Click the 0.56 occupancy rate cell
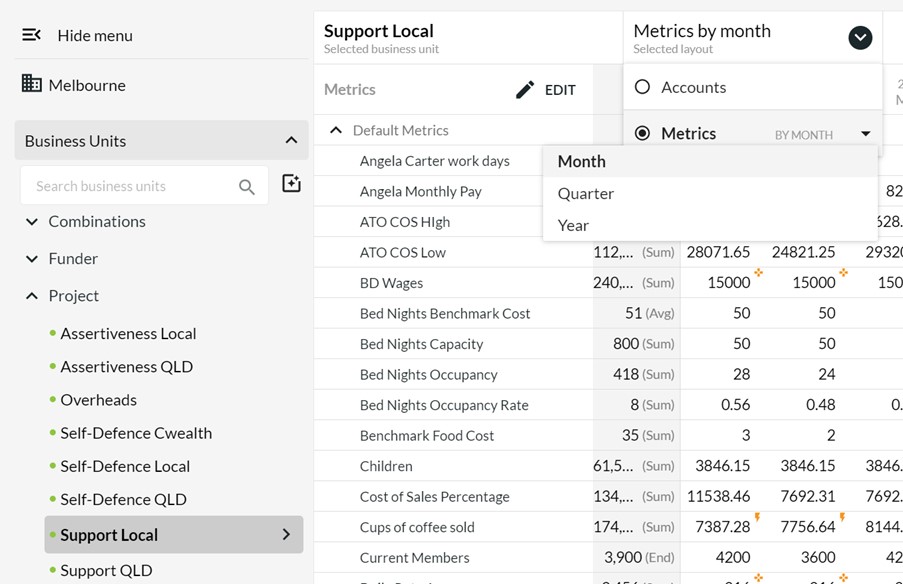903x584 pixels. 735,405
